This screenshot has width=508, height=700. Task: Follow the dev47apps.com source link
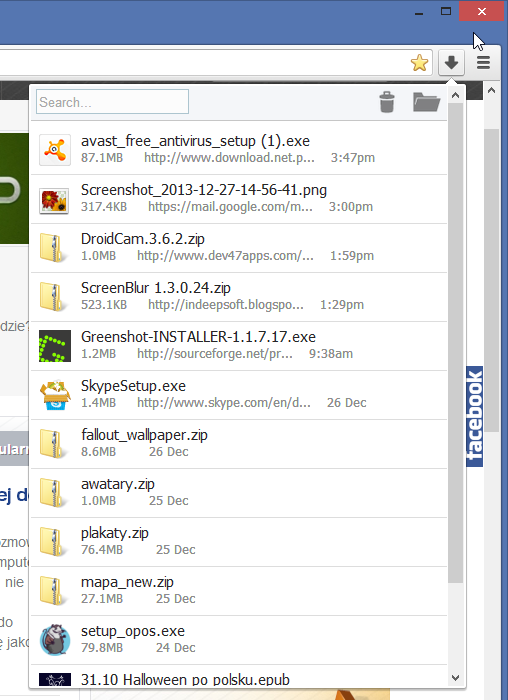[225, 256]
